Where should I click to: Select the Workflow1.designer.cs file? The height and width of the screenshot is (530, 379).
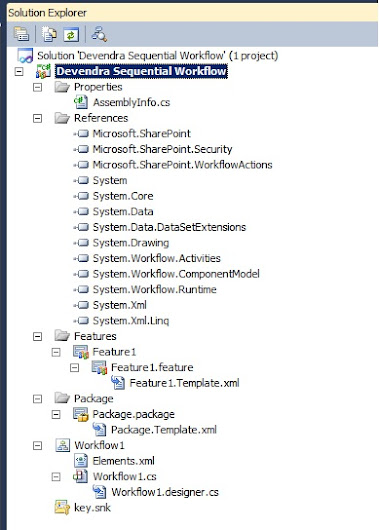[165, 492]
